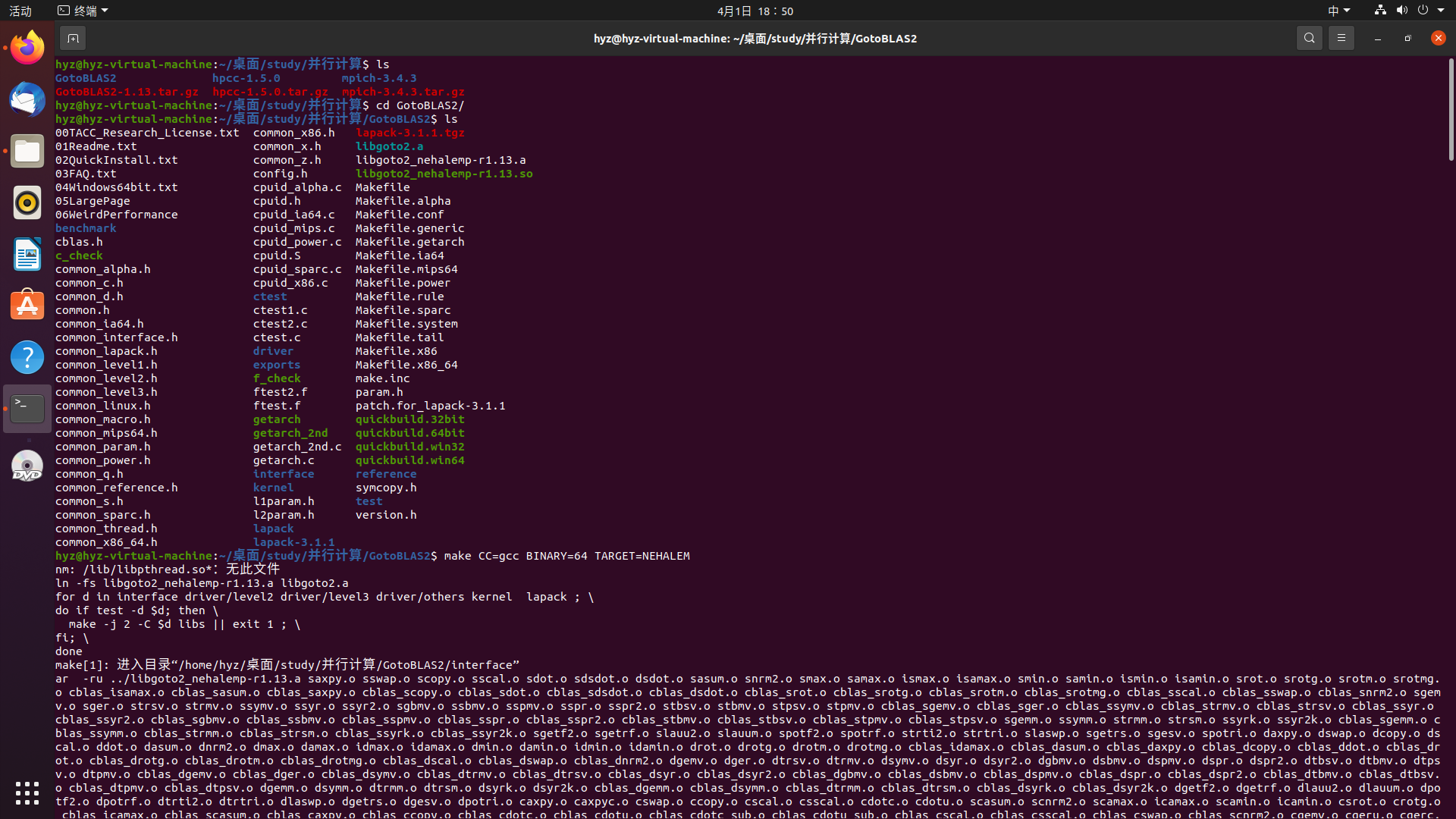
Task: Click the terminal search icon
Action: (1309, 38)
